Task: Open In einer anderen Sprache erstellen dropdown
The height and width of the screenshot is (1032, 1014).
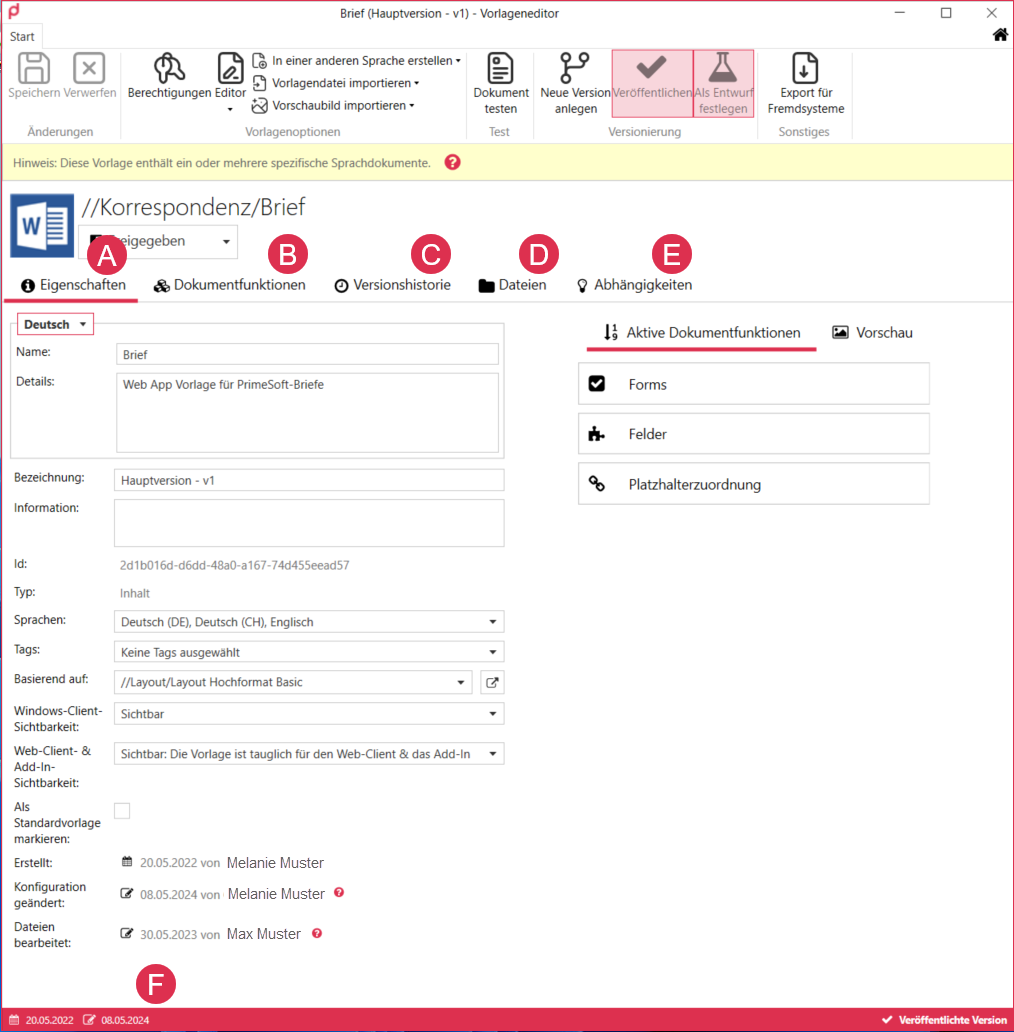Action: point(357,61)
